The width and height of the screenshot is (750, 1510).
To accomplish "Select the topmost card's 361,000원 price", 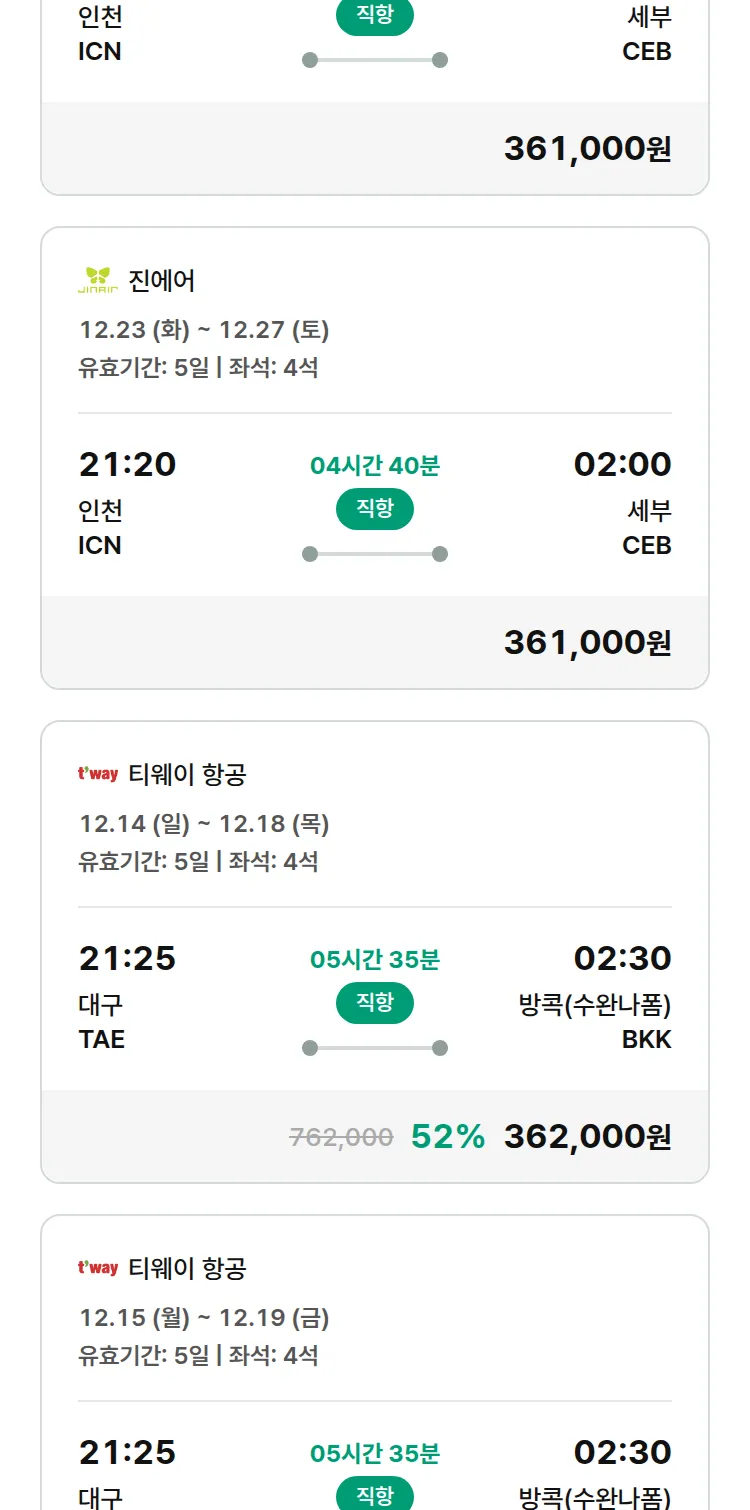I will point(587,149).
